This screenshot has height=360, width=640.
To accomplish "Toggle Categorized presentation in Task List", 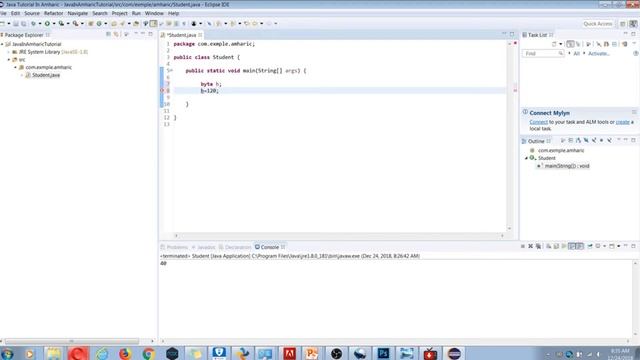I will tap(570, 44).
